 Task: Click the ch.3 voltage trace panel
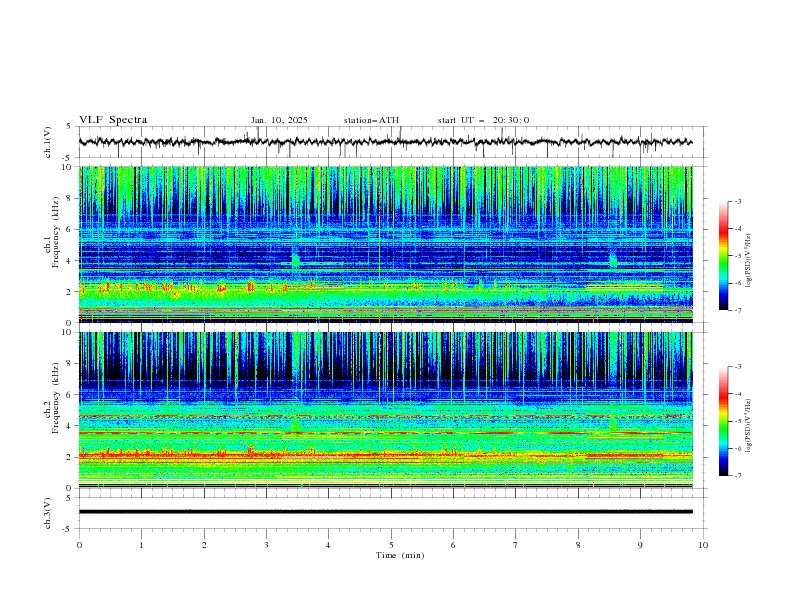(393, 513)
